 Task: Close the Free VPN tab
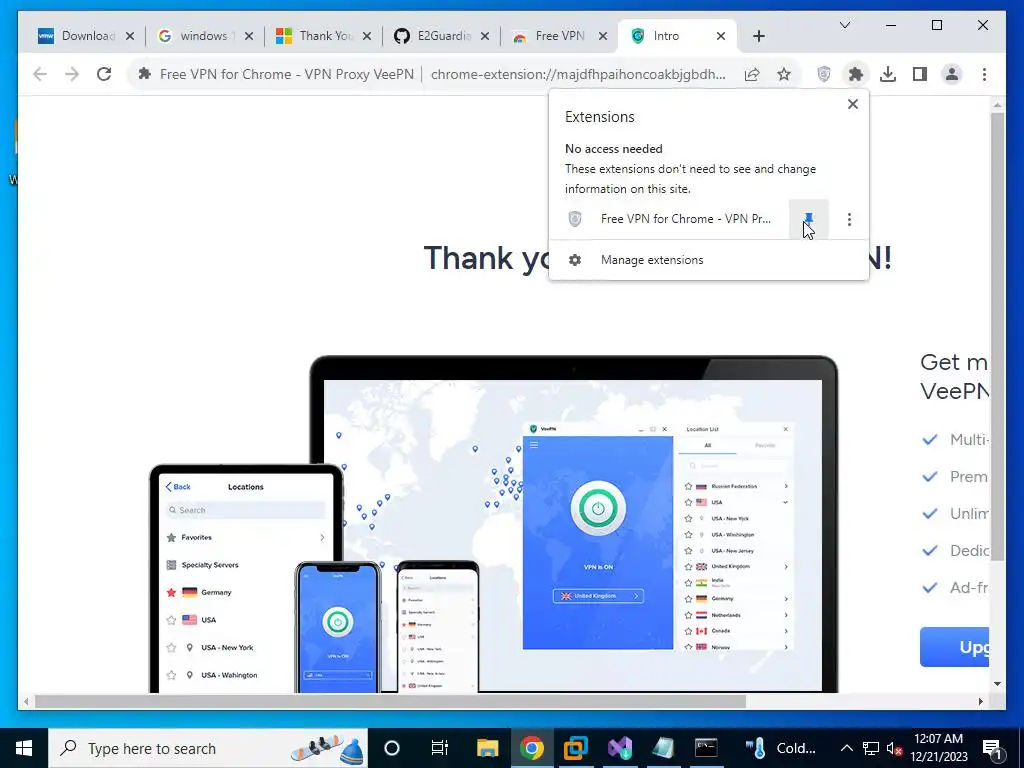pos(603,36)
